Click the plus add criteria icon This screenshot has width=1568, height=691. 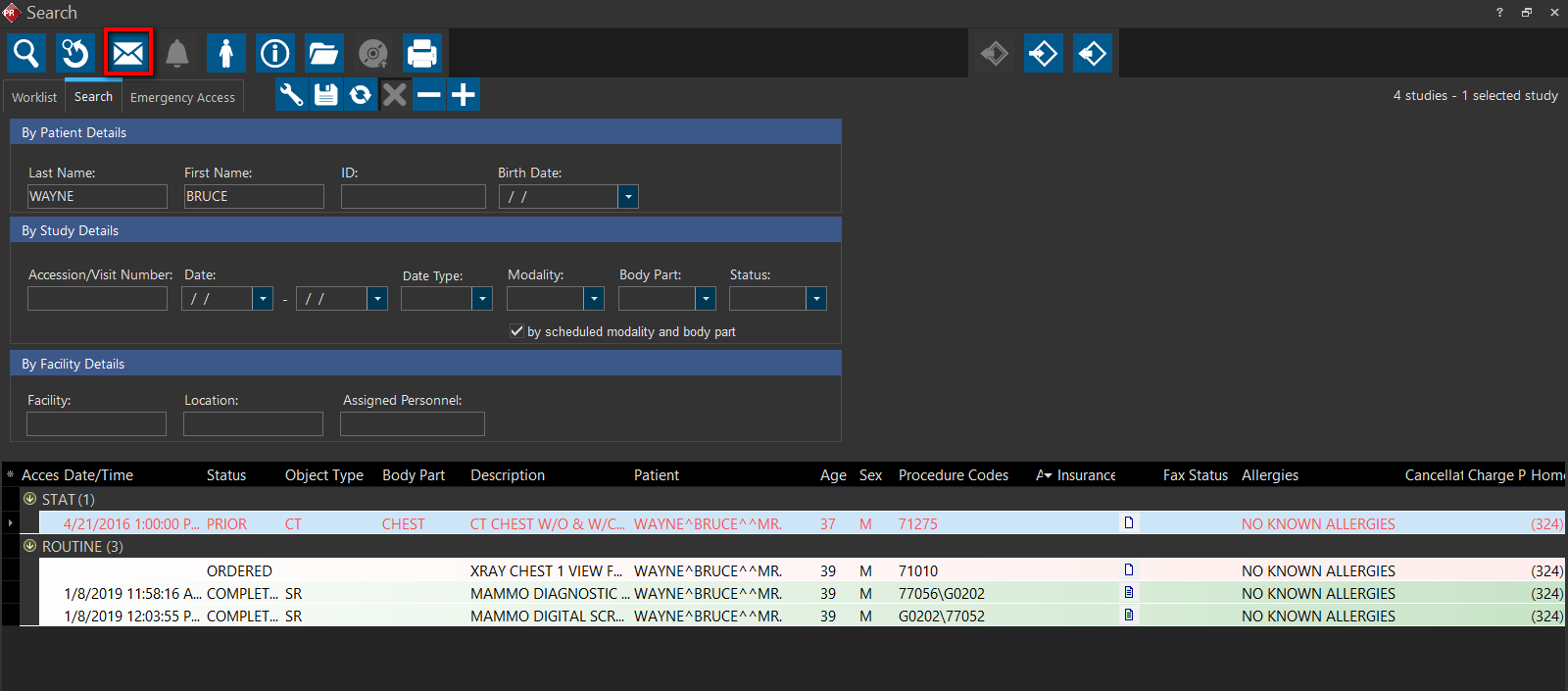tap(464, 95)
